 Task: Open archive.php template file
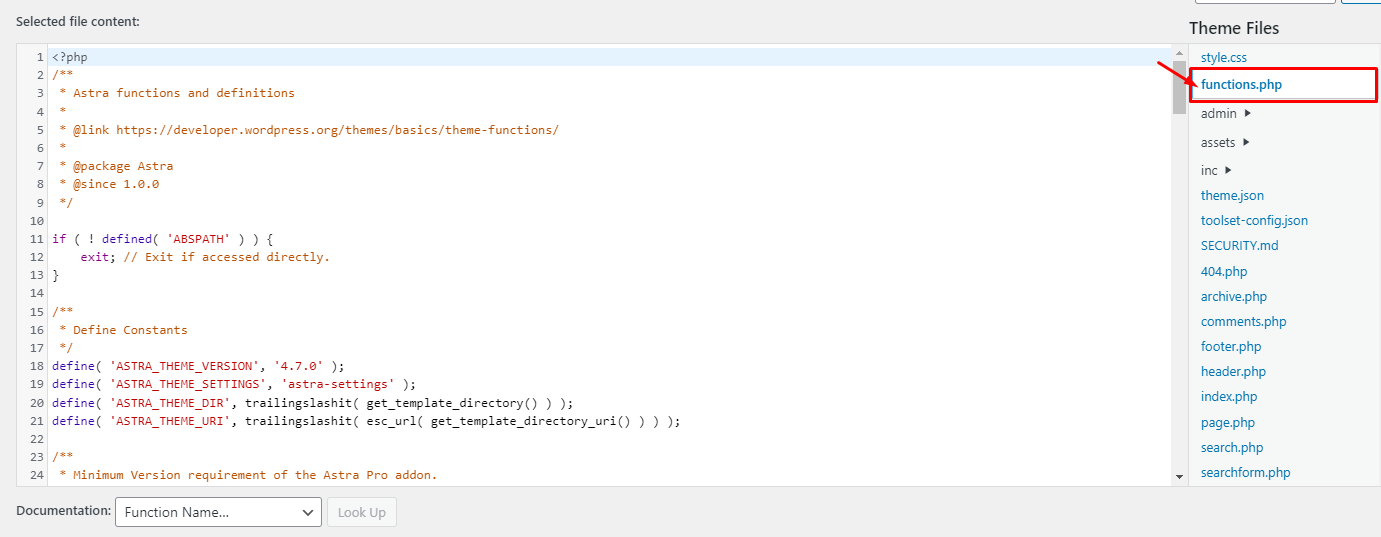(1233, 296)
